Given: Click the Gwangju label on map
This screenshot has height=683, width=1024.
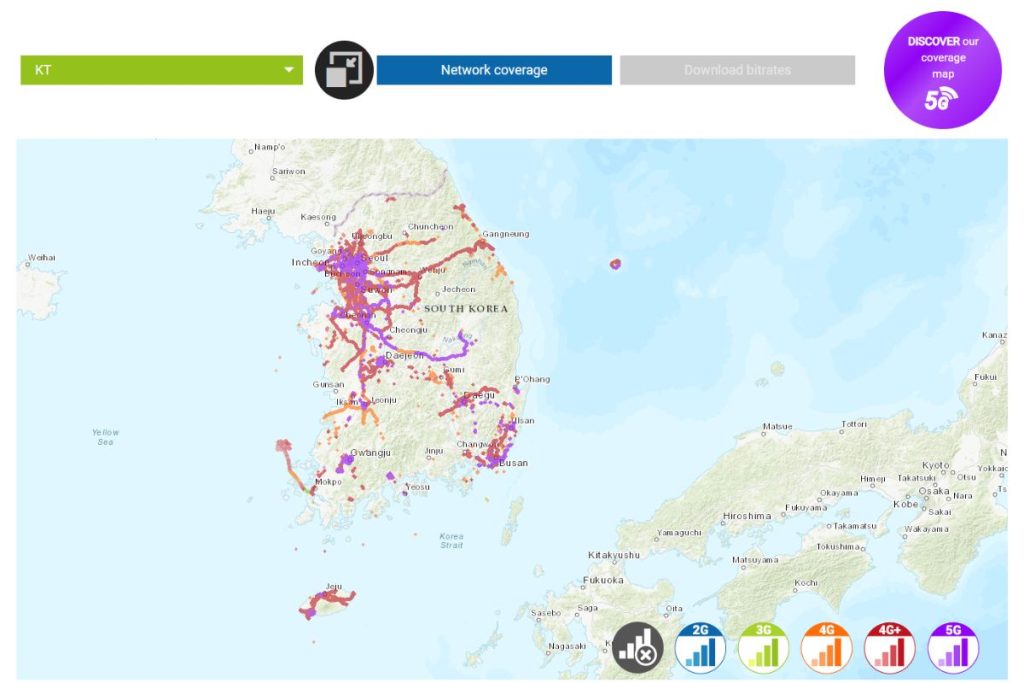Looking at the screenshot, I should point(369,452).
